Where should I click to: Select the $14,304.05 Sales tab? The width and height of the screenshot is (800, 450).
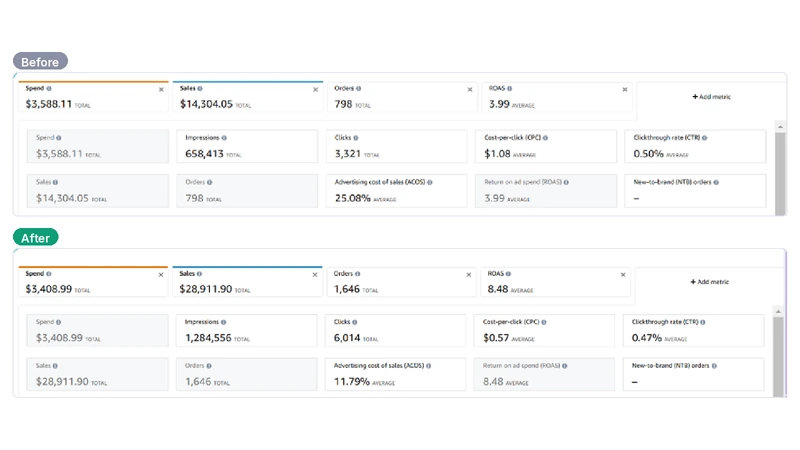point(248,96)
